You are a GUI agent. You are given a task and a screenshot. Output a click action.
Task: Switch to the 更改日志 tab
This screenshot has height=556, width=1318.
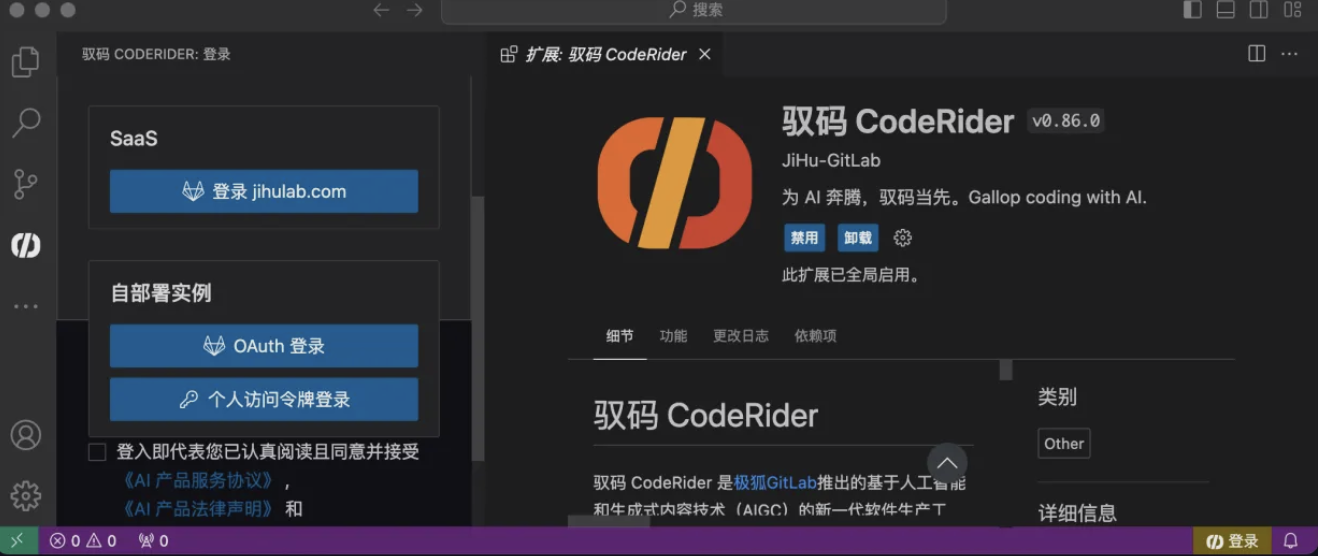click(x=741, y=336)
